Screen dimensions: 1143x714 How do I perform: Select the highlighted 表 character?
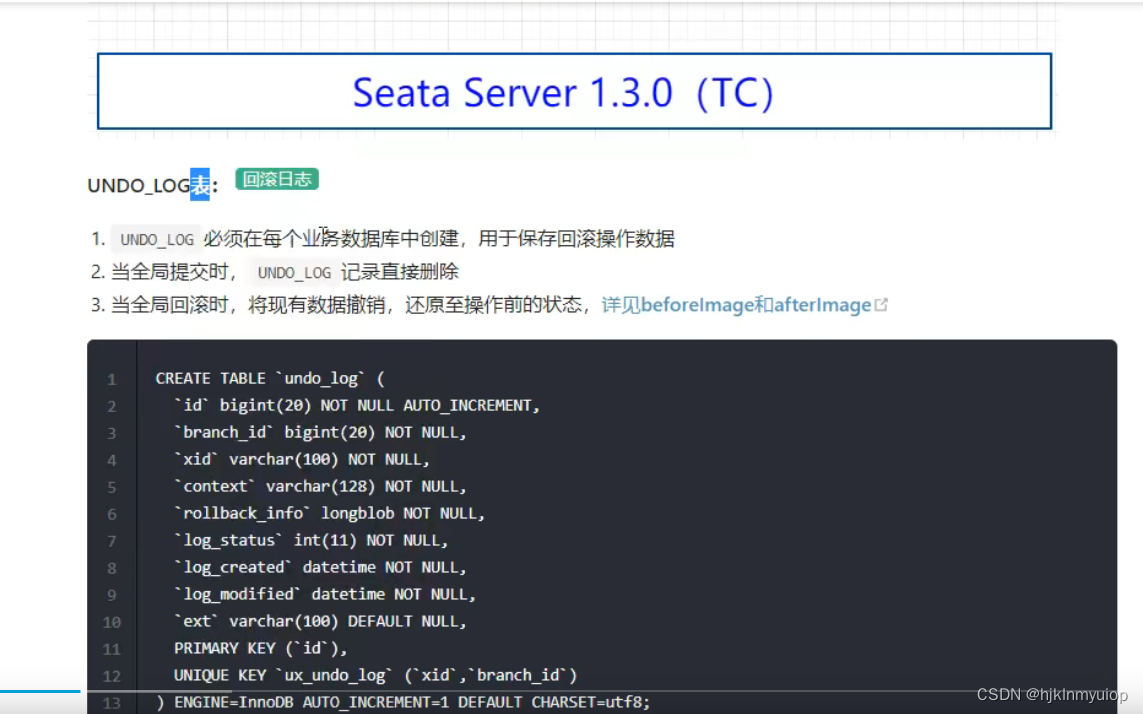200,185
